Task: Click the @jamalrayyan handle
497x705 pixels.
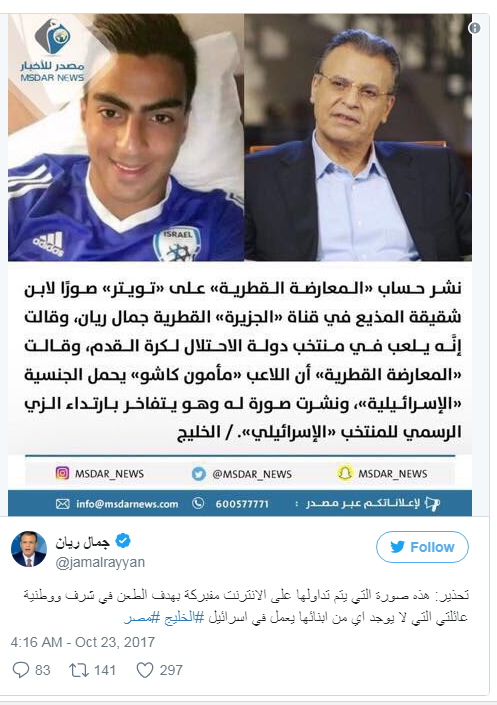Action: tap(100, 562)
